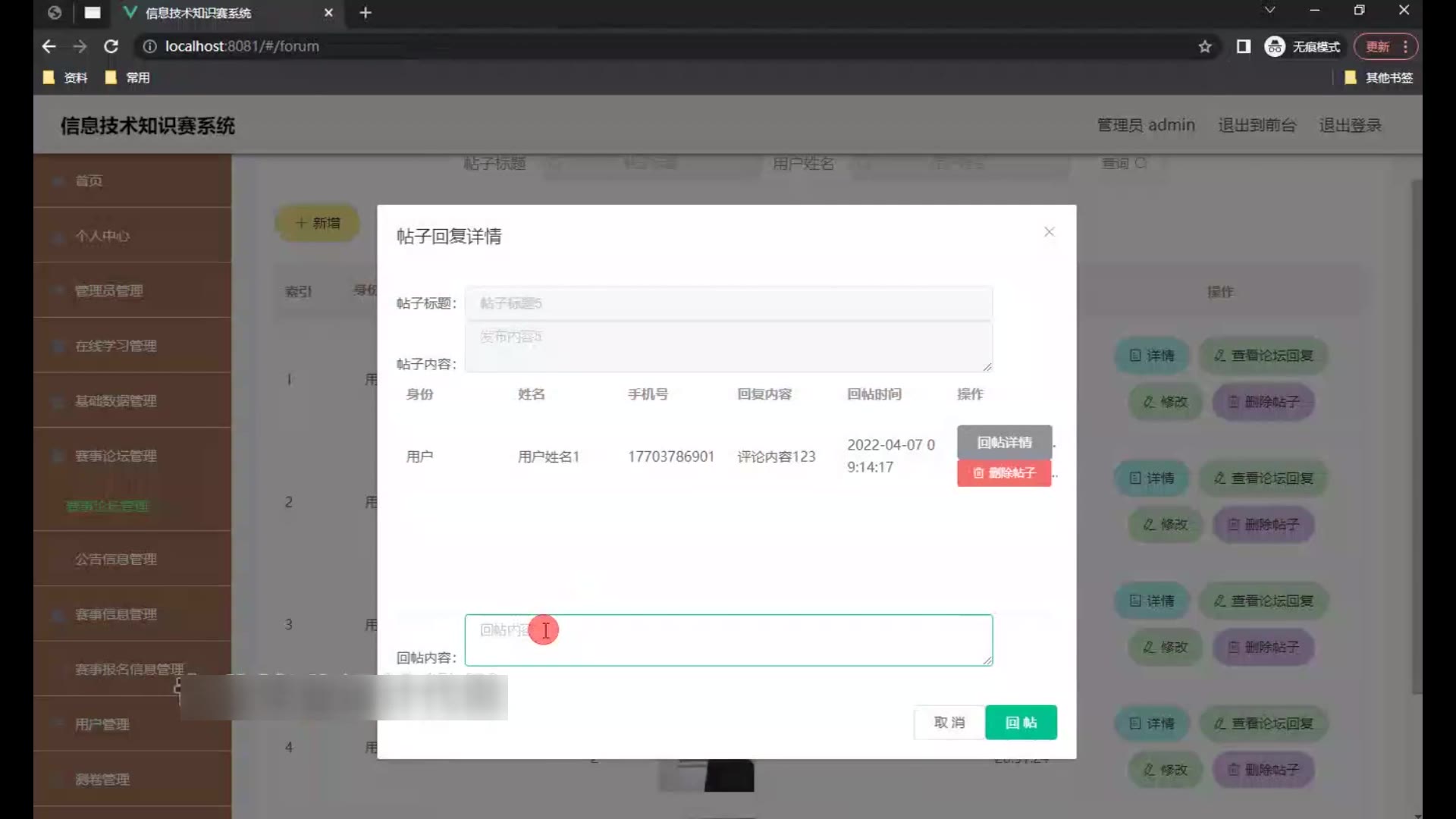This screenshot has width=1456, height=819.
Task: Go back using browser back arrow
Action: 49,46
